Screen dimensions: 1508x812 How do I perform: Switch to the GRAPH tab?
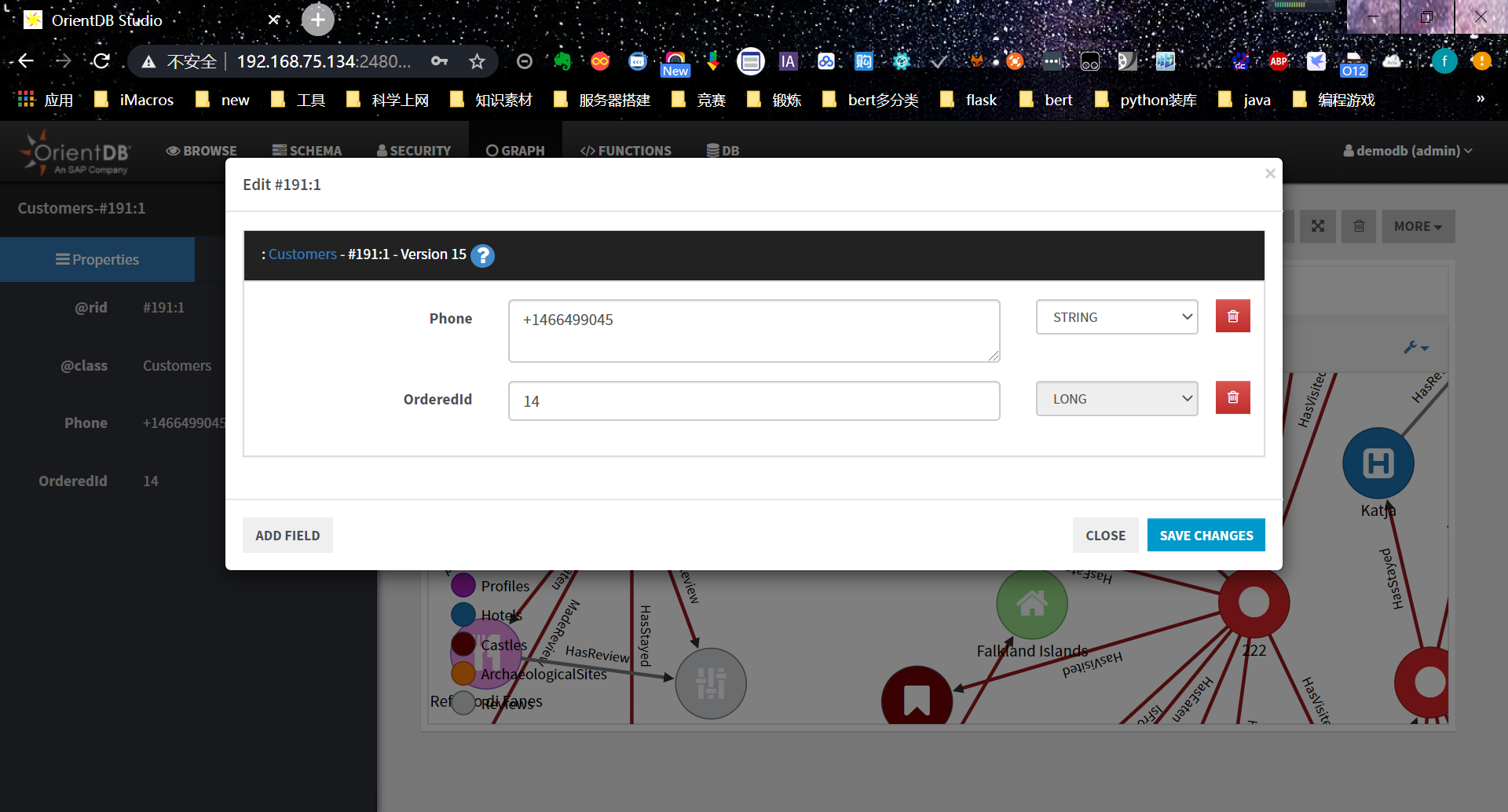pyautogui.click(x=515, y=151)
